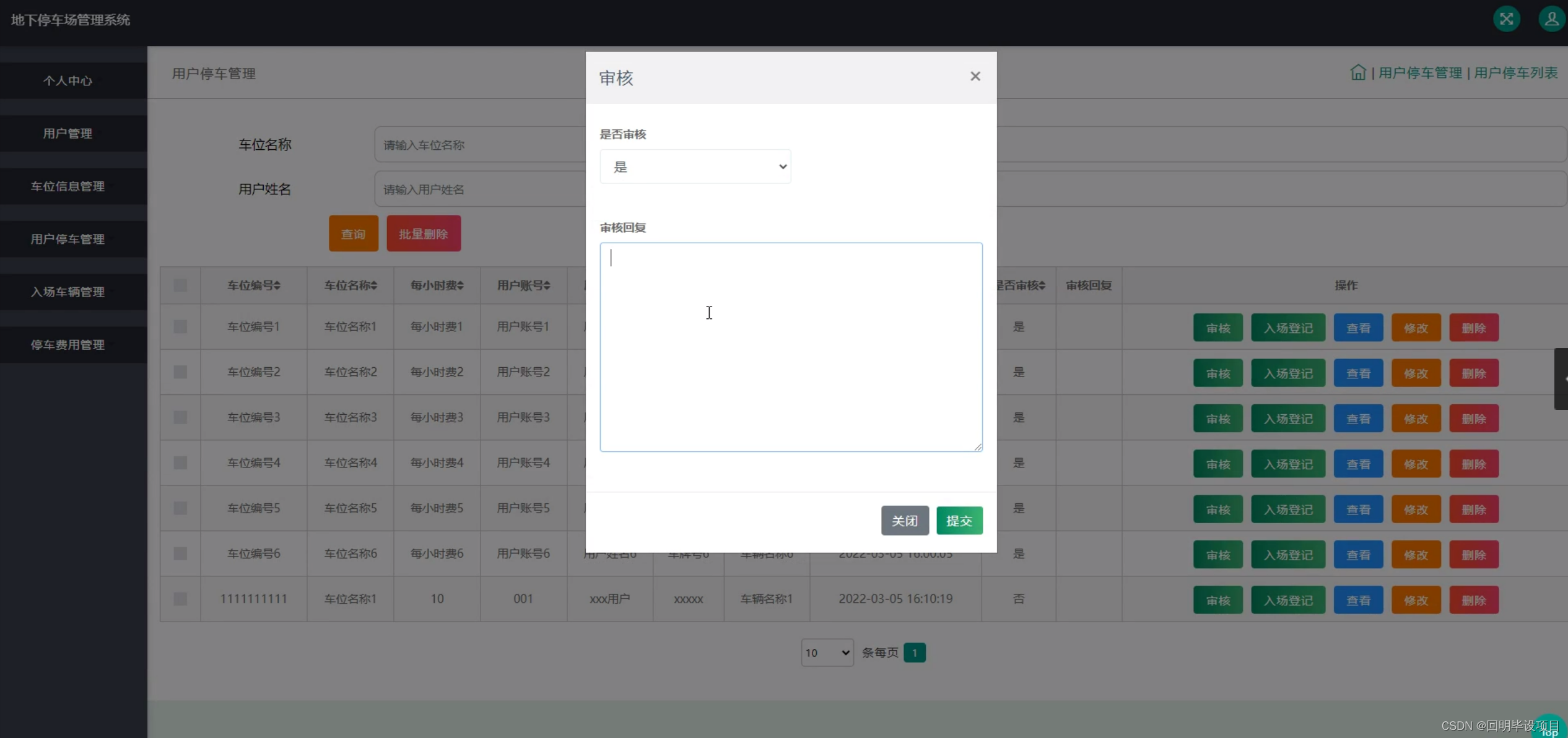The width and height of the screenshot is (1568, 738).
Task: Click inside the 审核回复 text area
Action: click(790, 347)
